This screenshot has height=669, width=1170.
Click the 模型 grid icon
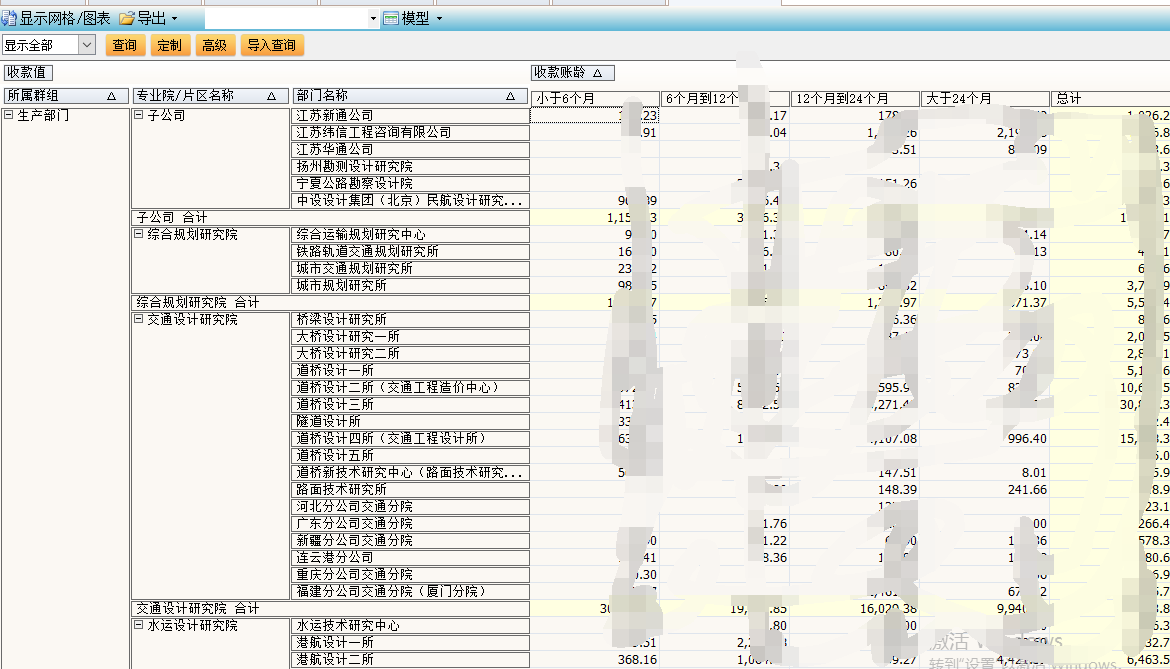[390, 19]
